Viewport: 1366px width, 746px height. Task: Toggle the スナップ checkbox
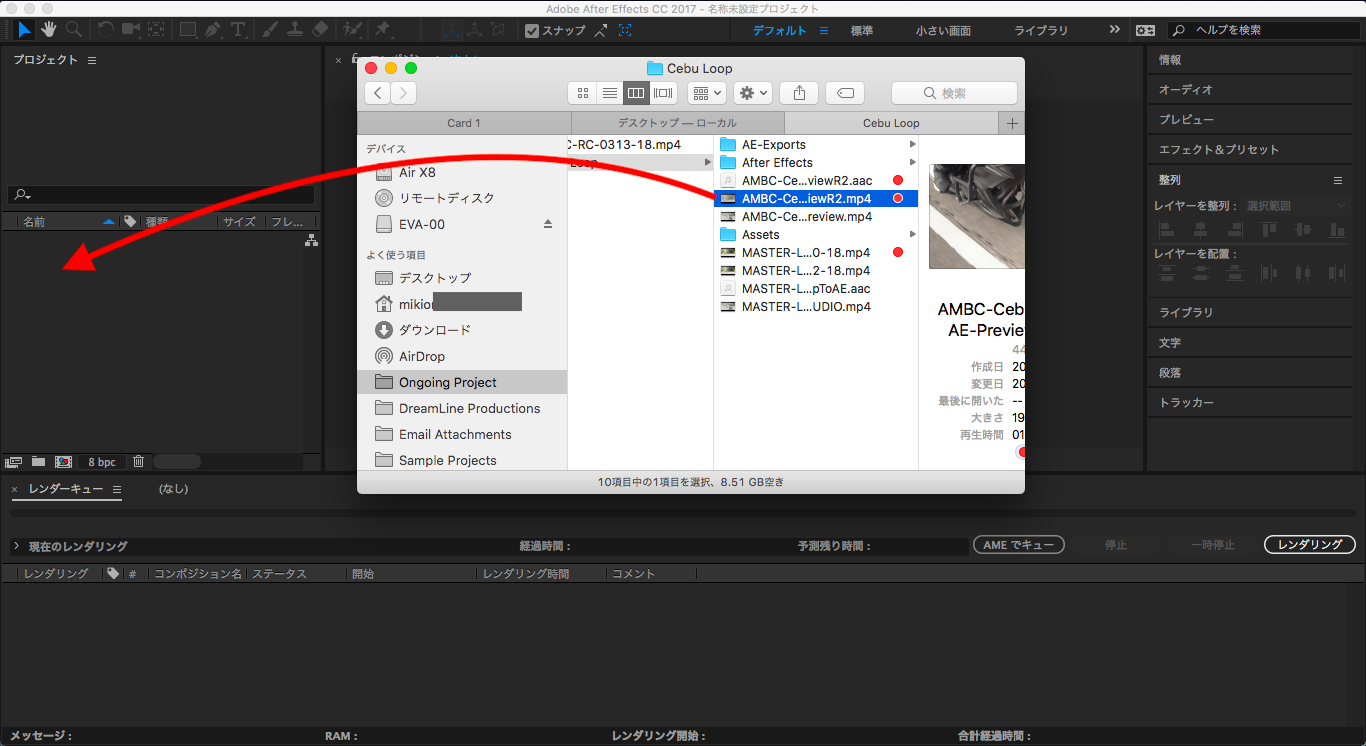(532, 30)
